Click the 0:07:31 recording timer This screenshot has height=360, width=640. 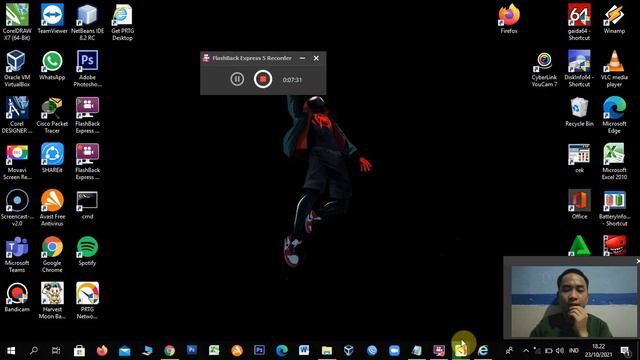292,80
